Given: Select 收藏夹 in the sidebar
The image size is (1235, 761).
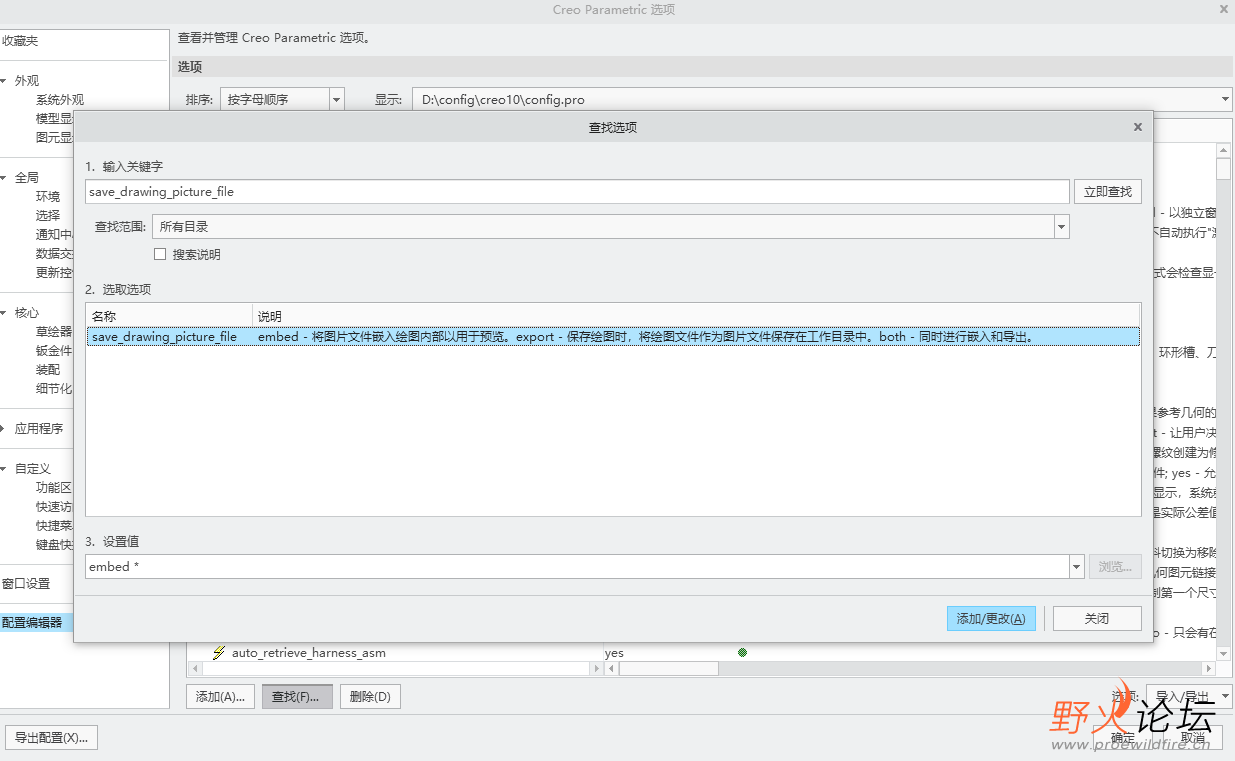Looking at the screenshot, I should click(20, 41).
